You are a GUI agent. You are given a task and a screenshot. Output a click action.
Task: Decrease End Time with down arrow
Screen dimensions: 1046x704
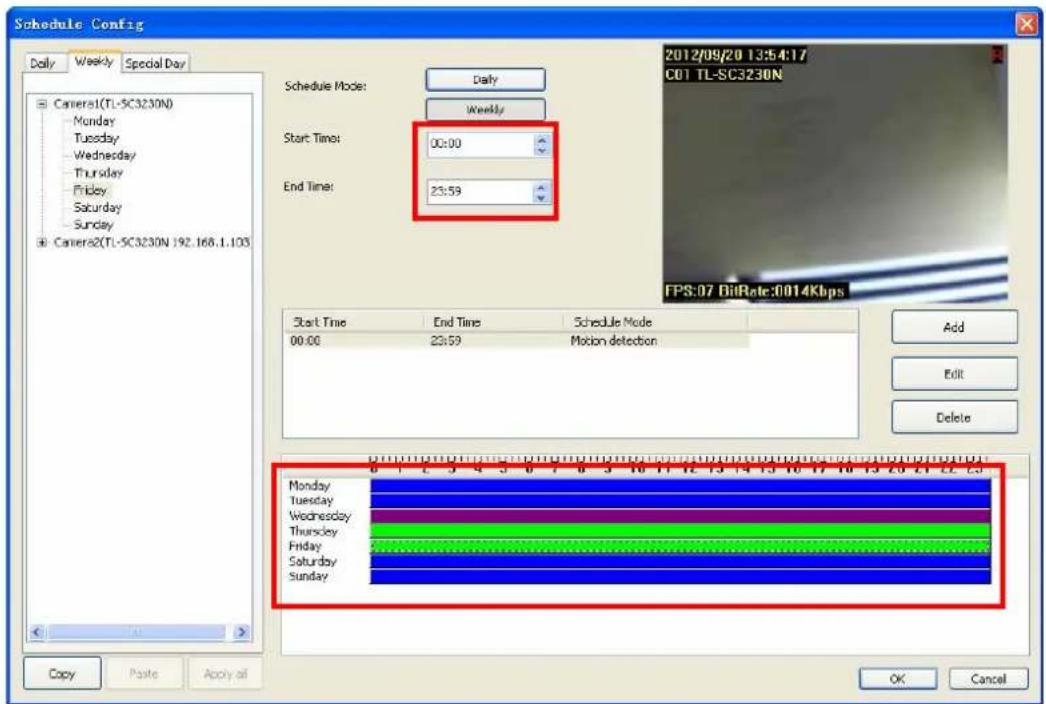tap(541, 198)
